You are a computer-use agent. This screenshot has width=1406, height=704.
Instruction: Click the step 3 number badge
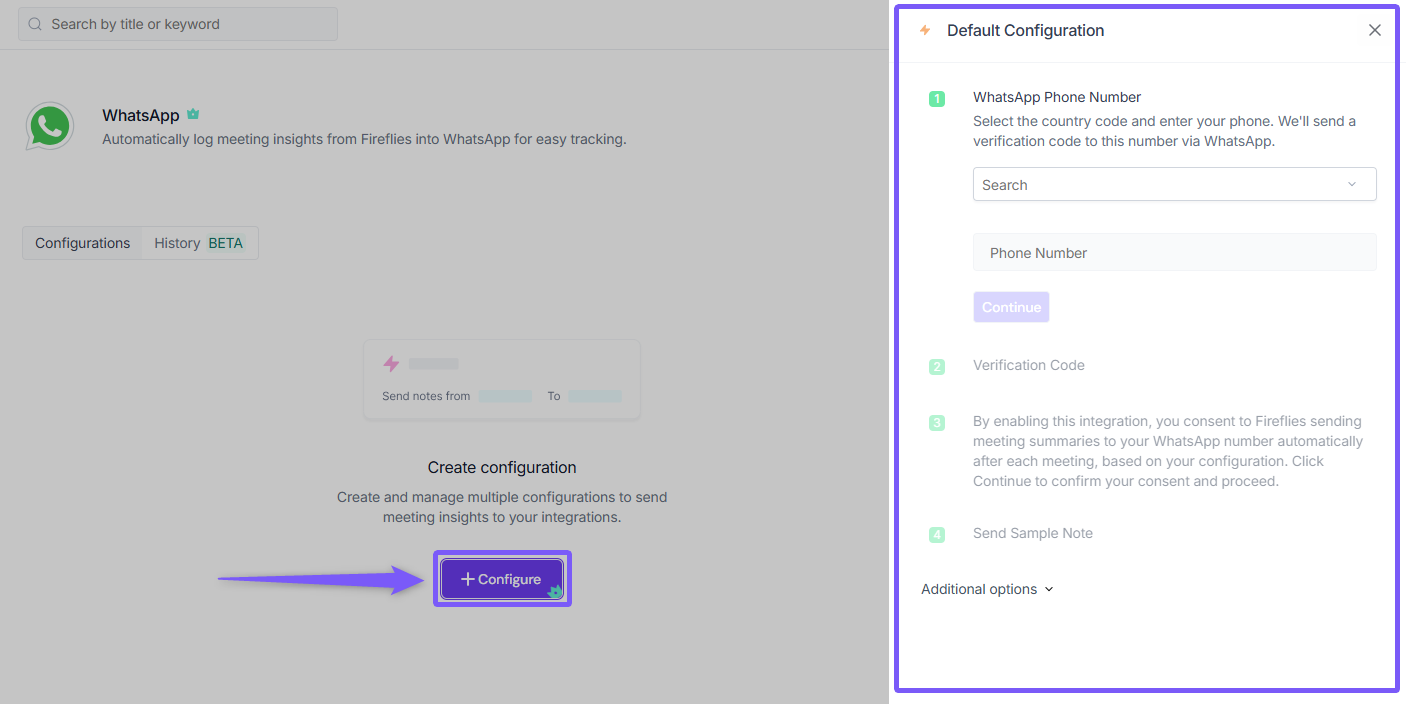(937, 422)
